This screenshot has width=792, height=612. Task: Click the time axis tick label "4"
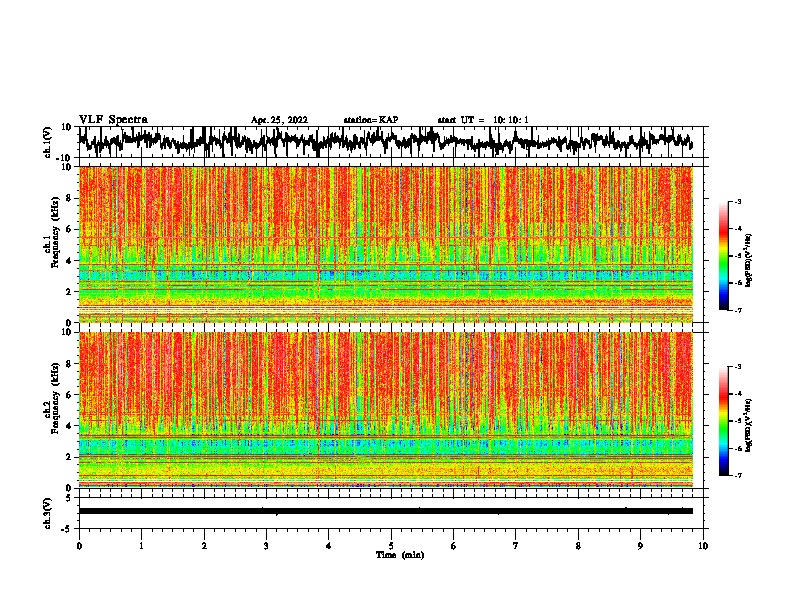329,546
